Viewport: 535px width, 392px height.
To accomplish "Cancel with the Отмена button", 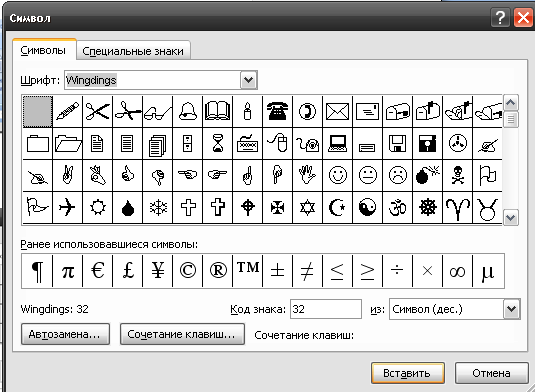I will (x=492, y=373).
